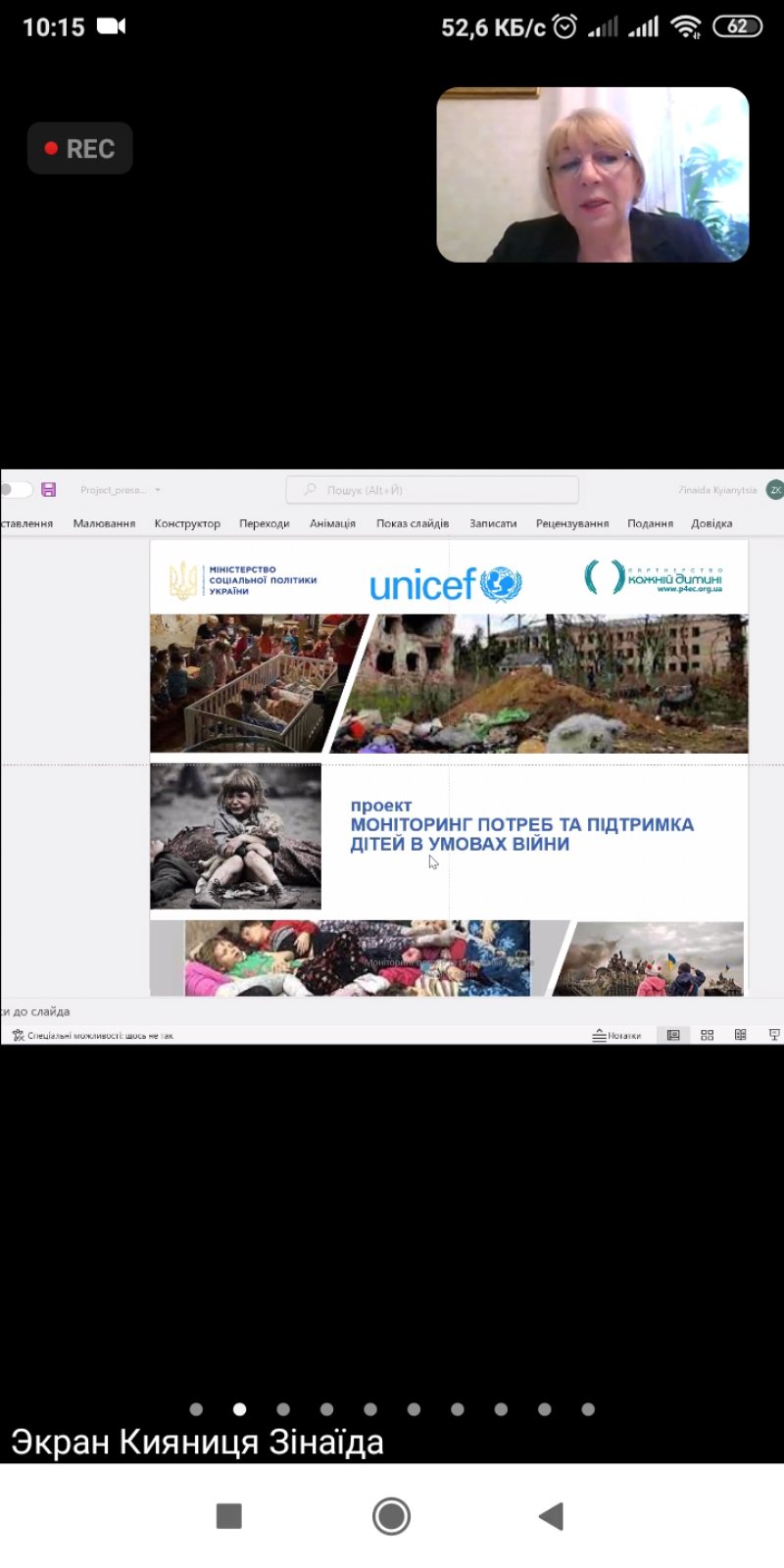Open the Показ слайдів ribbon tab
Viewport: 784px width, 1568px height.
[x=413, y=523]
